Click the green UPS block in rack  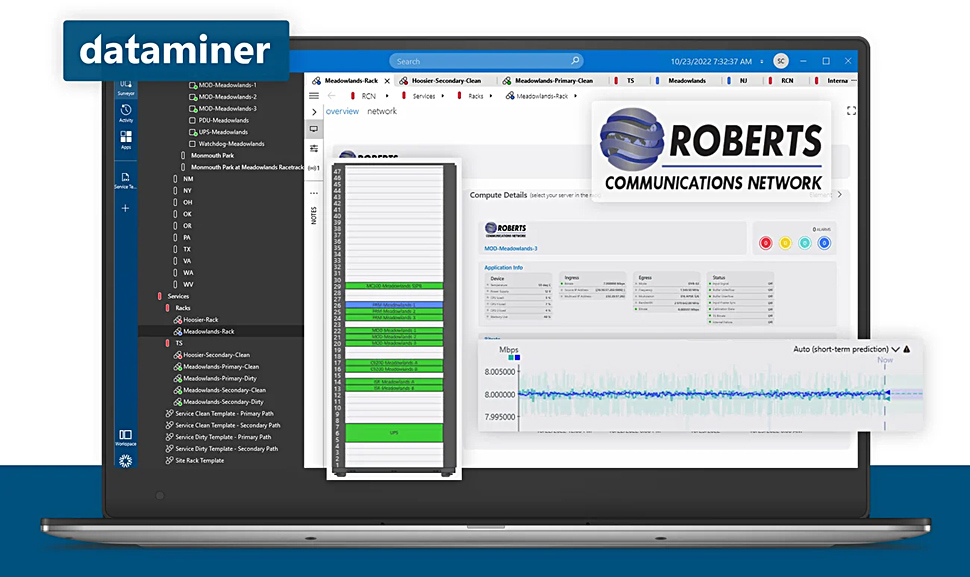pyautogui.click(x=393, y=432)
